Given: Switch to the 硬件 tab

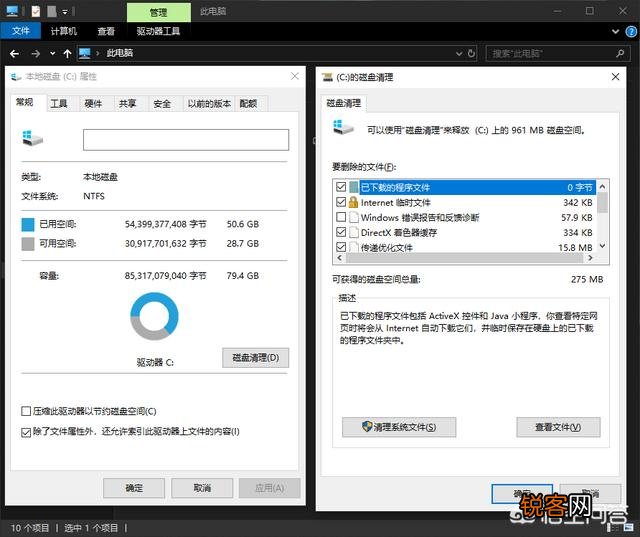Looking at the screenshot, I should pos(93,104).
